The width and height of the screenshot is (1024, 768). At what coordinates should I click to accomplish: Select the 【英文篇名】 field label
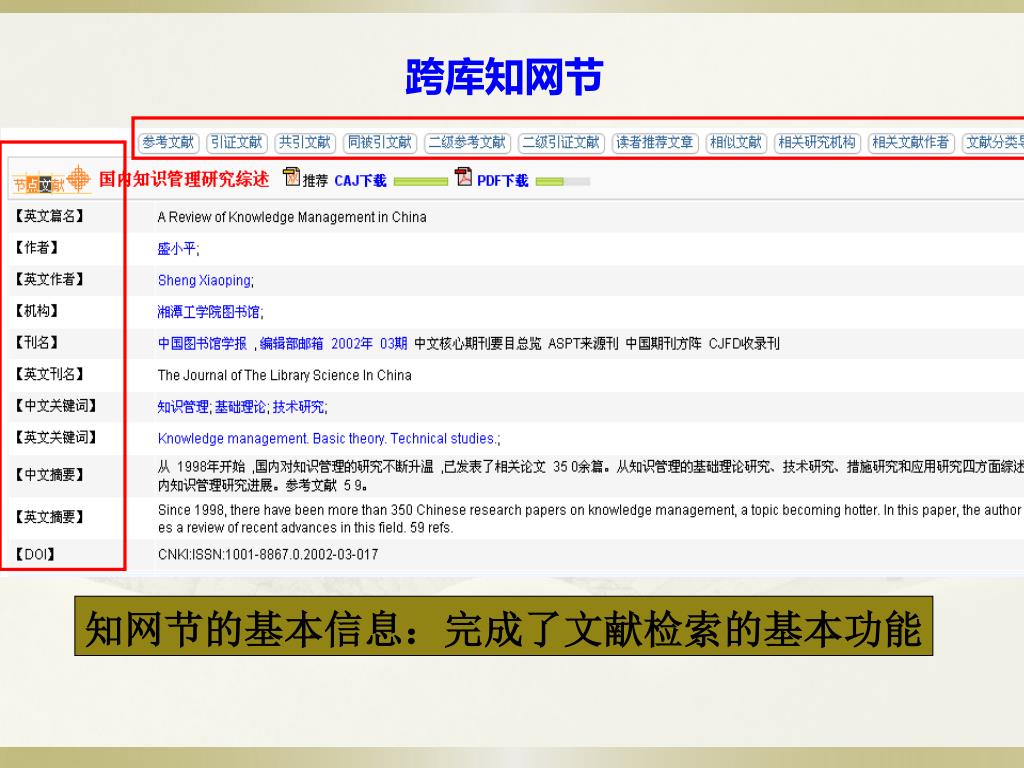coord(50,216)
